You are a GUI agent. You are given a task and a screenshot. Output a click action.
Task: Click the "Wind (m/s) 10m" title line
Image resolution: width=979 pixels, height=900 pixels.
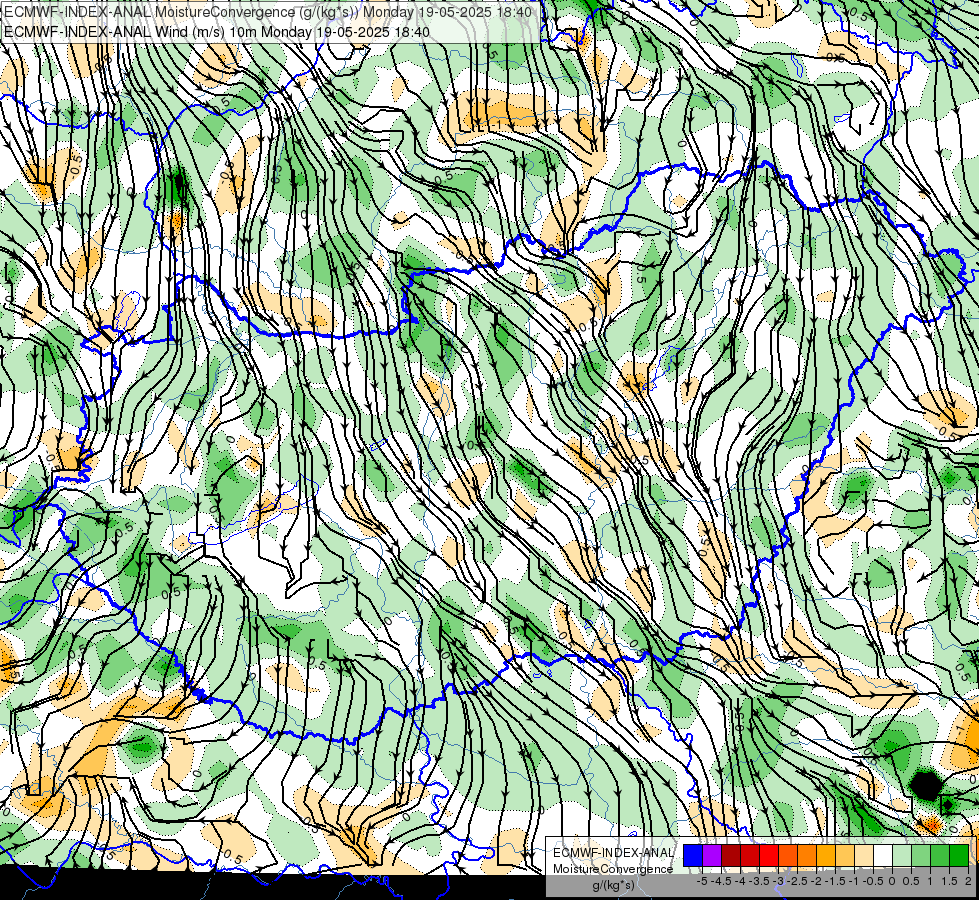[x=217, y=31]
